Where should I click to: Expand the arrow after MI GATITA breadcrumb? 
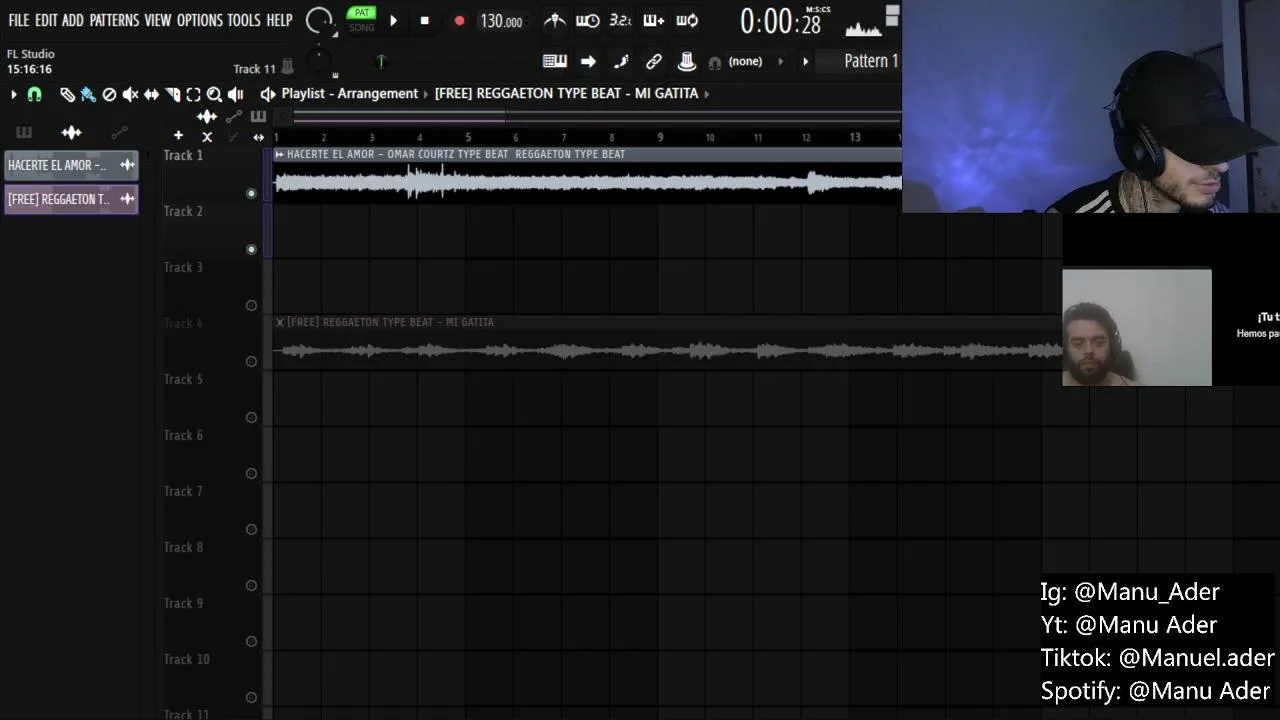[x=707, y=94]
